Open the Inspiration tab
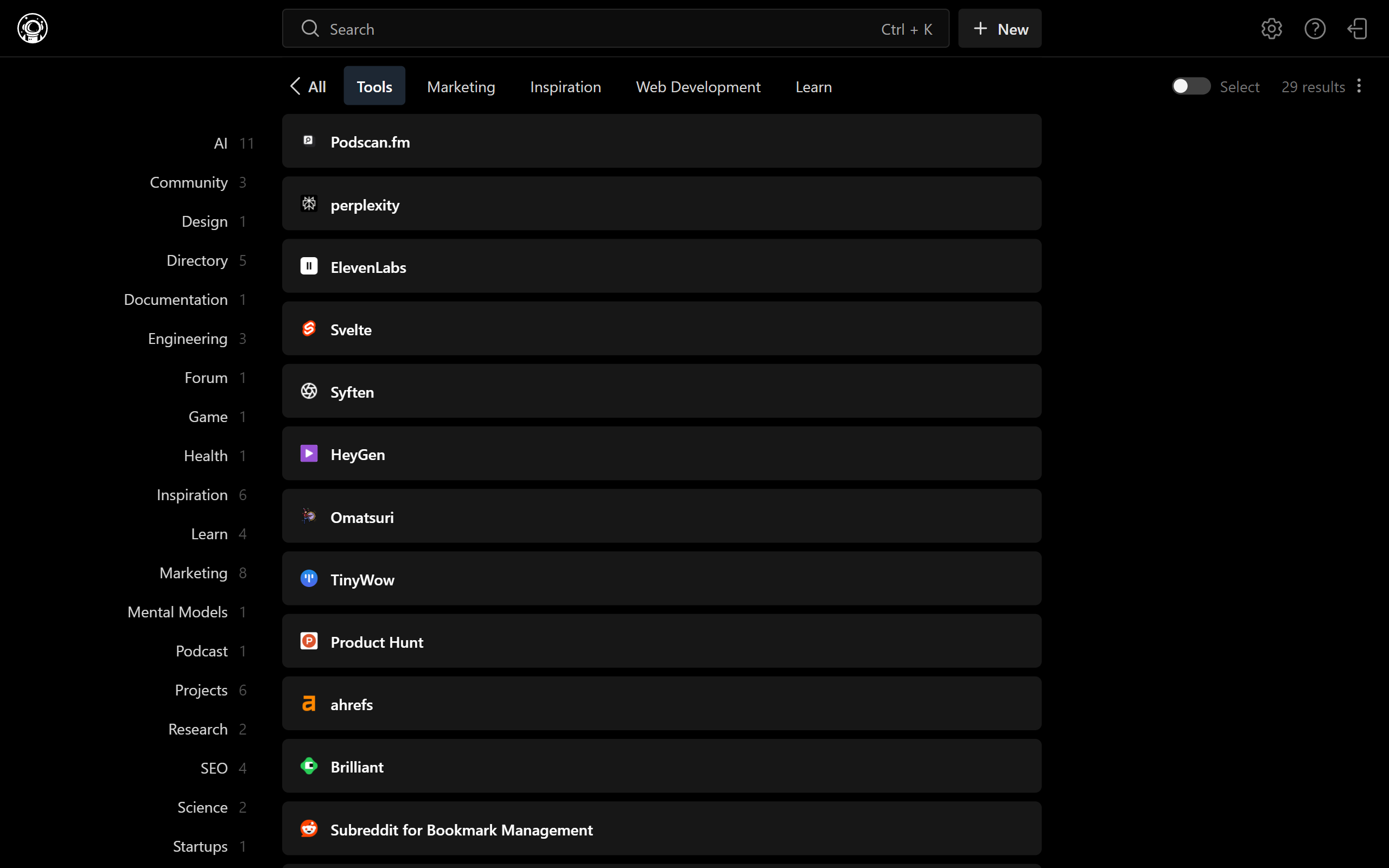1389x868 pixels. [565, 87]
